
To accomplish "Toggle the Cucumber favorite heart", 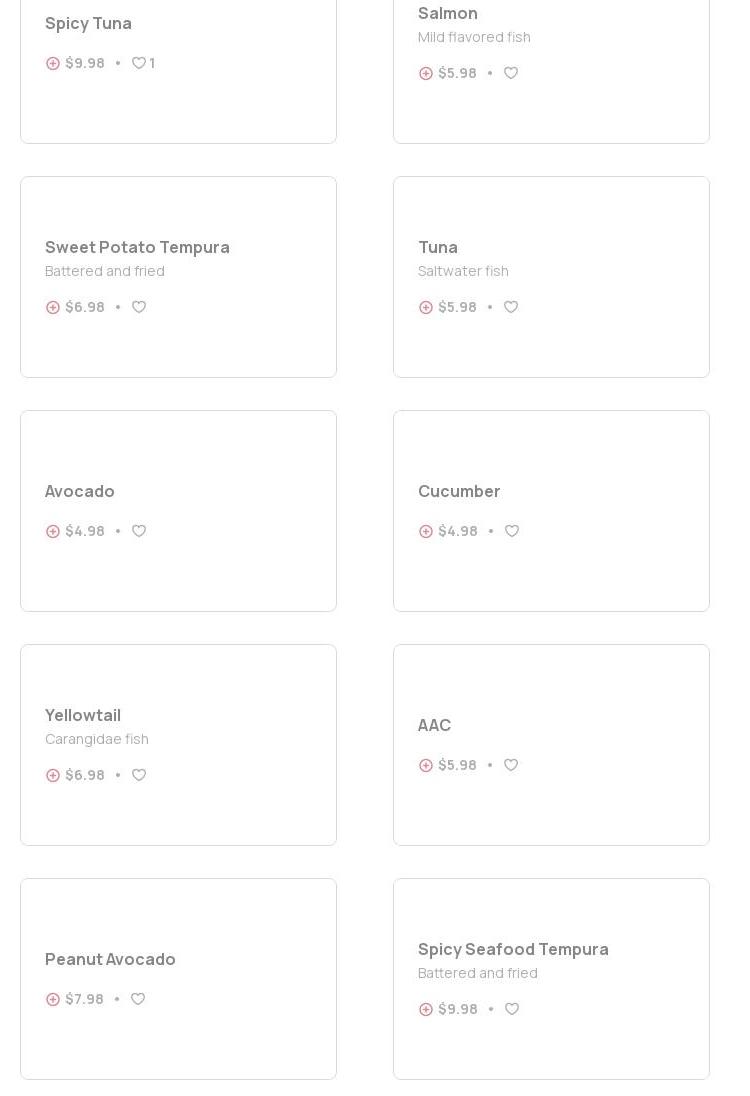I will [x=512, y=531].
